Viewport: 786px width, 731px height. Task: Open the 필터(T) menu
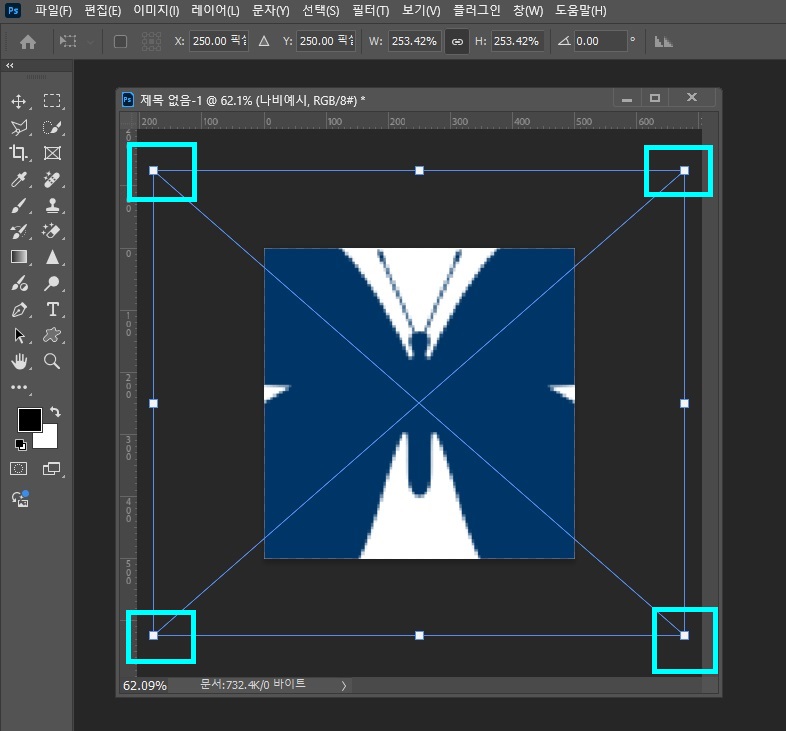371,11
